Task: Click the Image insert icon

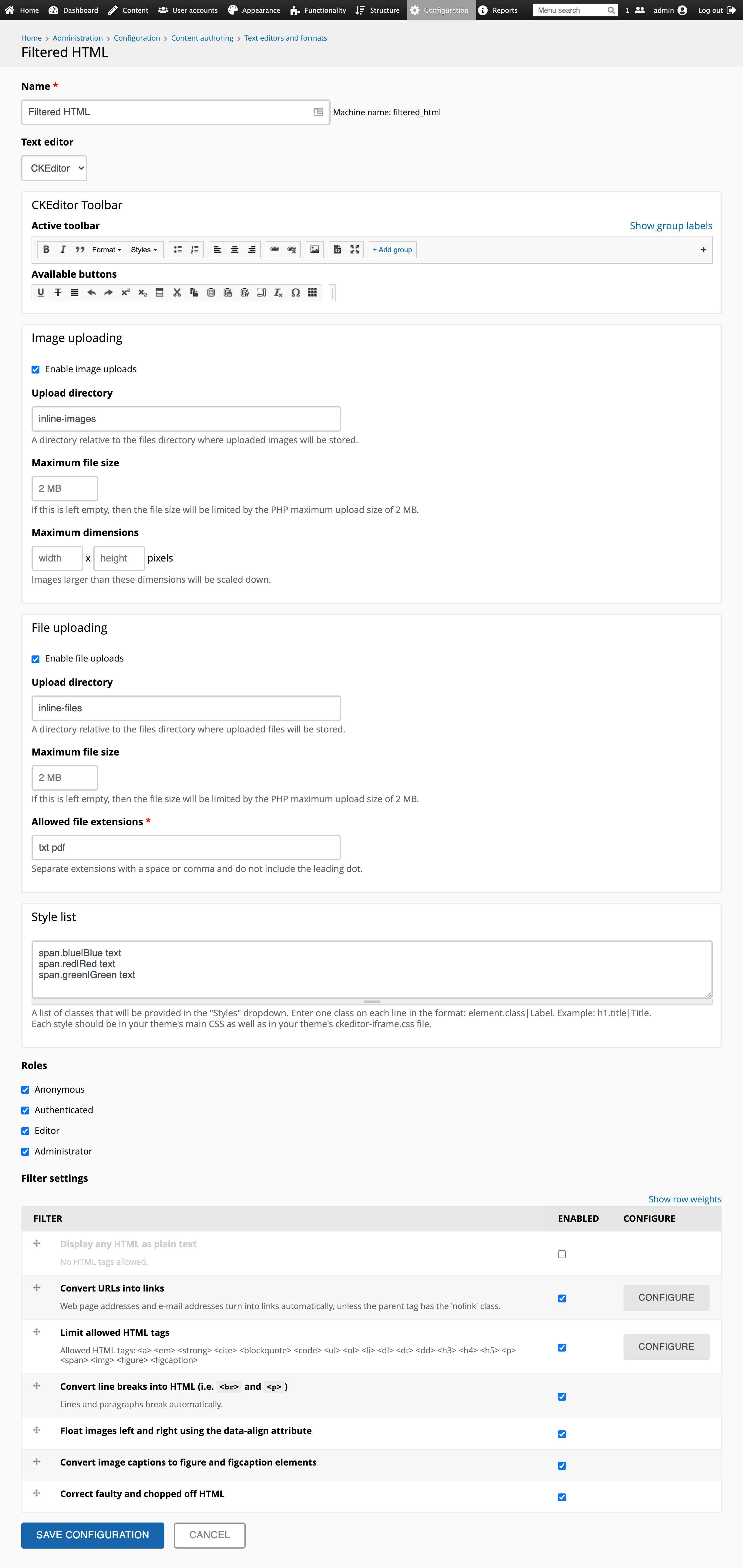Action: [314, 250]
